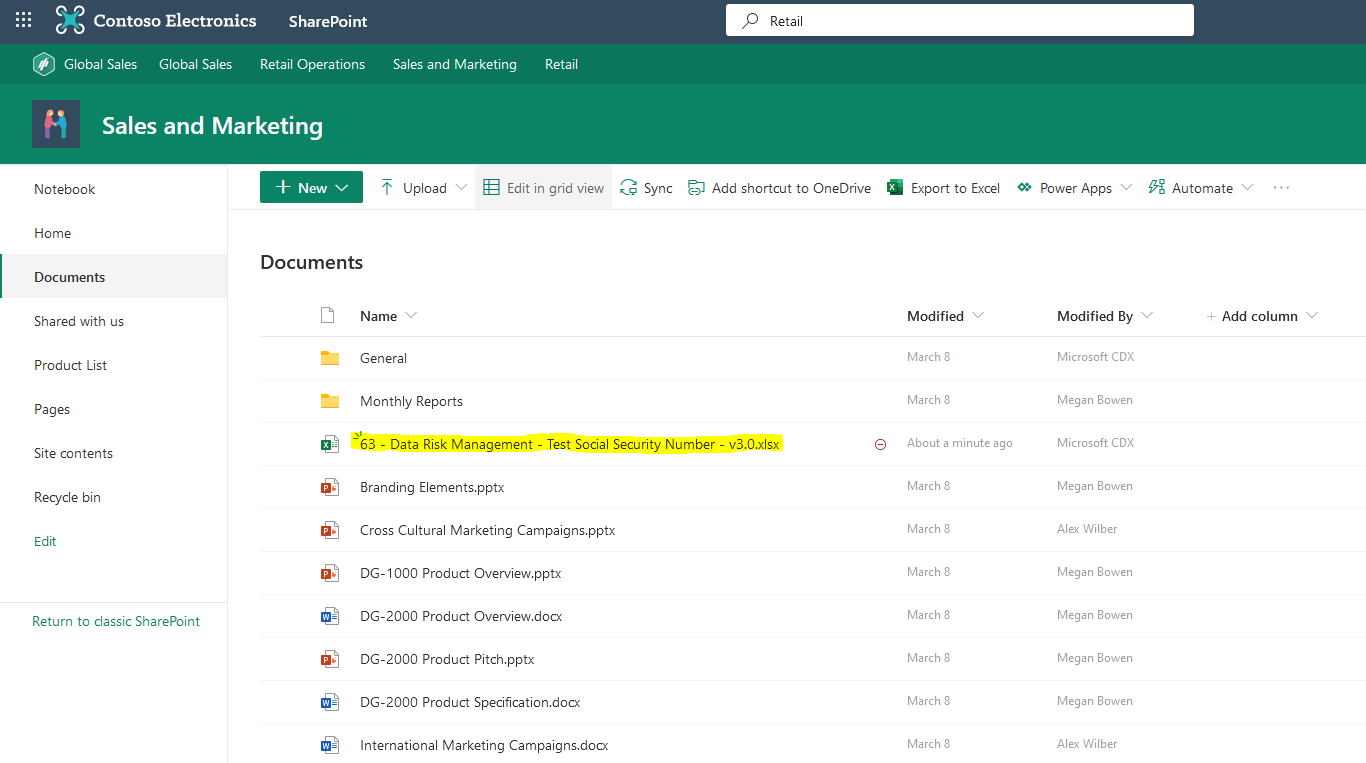Click the General folder icon
This screenshot has height=763, width=1366.
pos(330,358)
